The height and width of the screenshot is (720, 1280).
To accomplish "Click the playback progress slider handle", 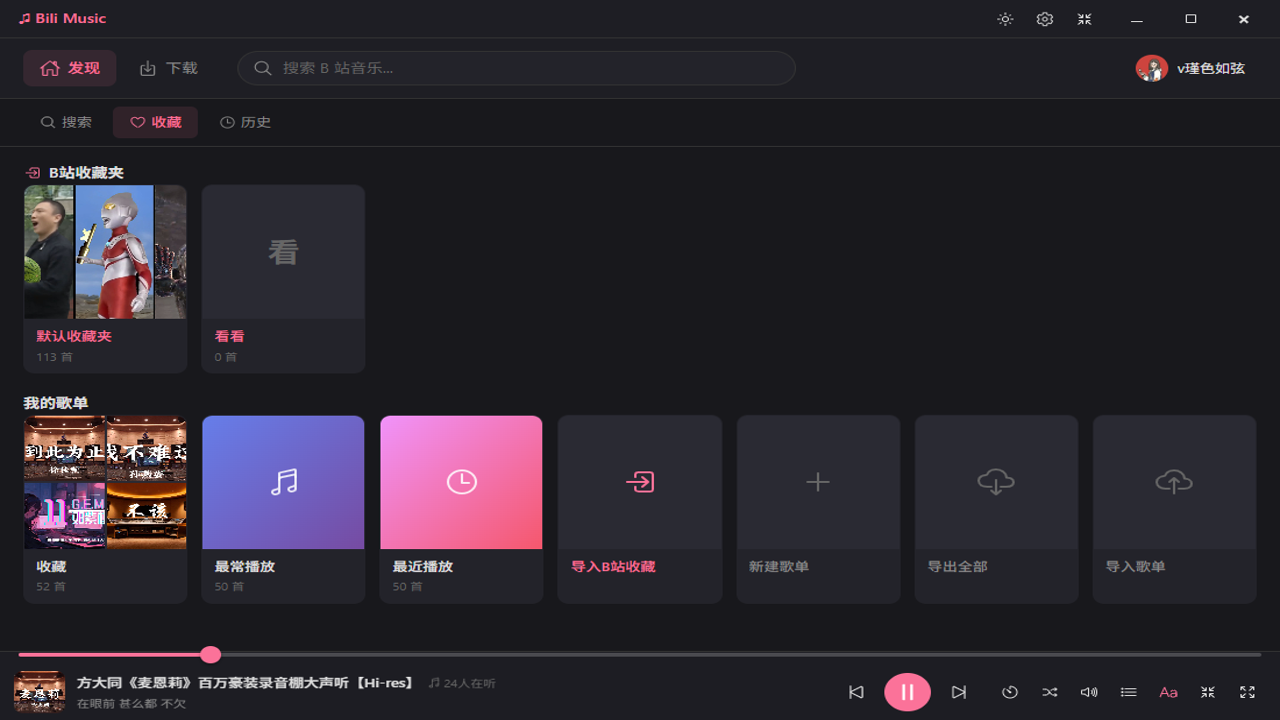I will tap(210, 655).
